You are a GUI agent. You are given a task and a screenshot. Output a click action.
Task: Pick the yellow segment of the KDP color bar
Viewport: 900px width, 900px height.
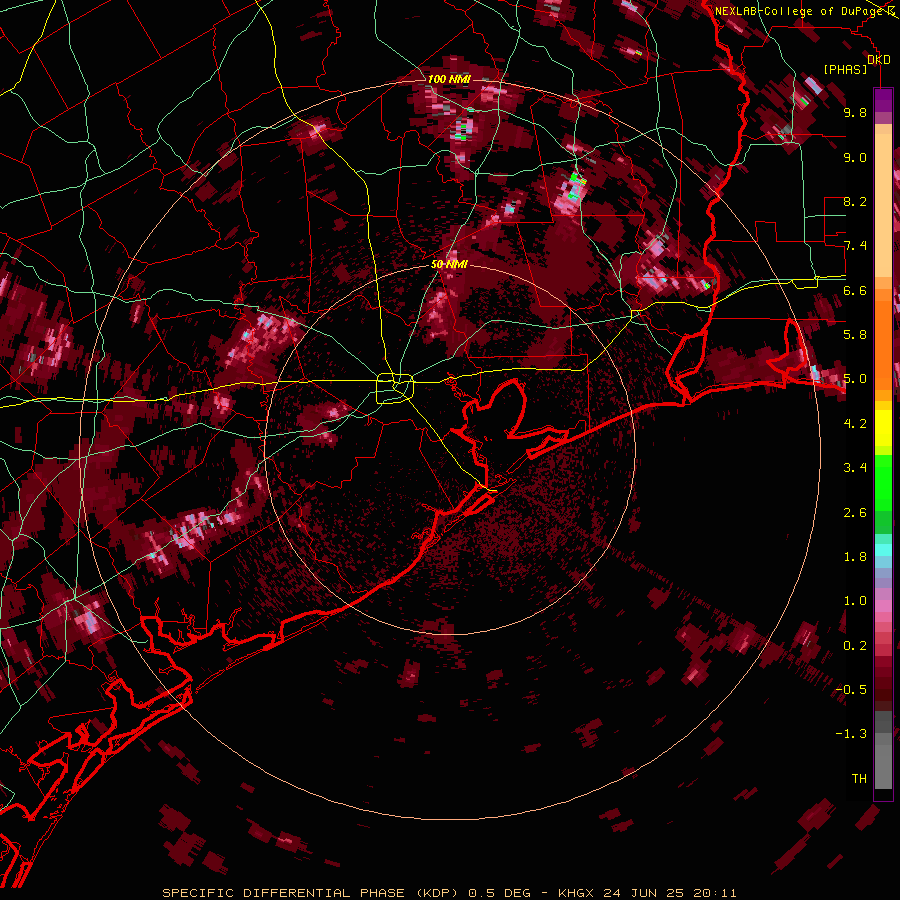883,428
